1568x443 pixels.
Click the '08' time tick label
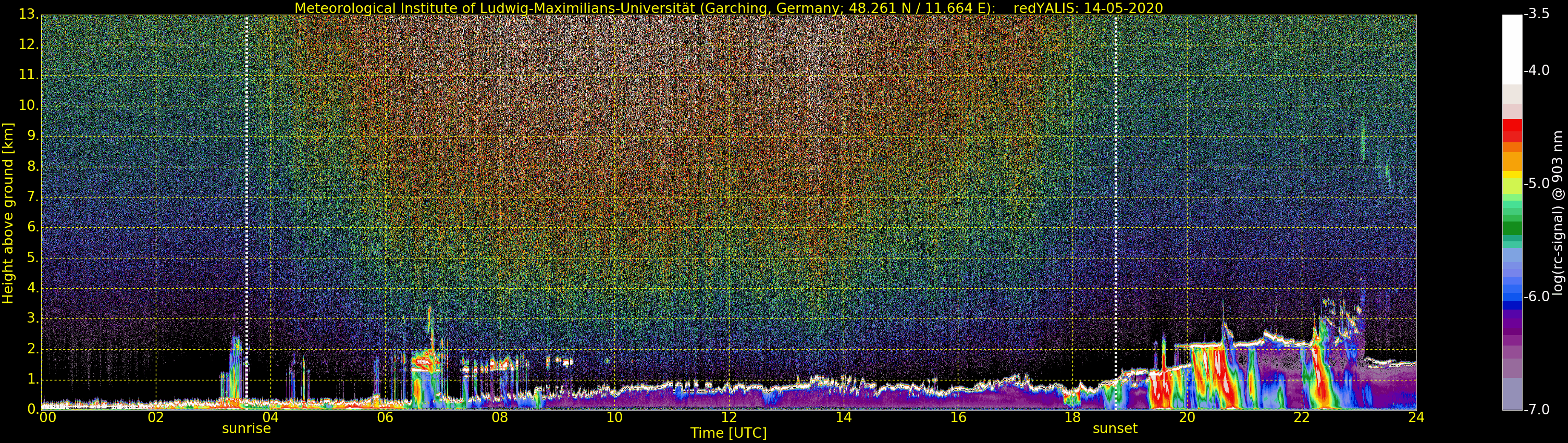tap(500, 417)
